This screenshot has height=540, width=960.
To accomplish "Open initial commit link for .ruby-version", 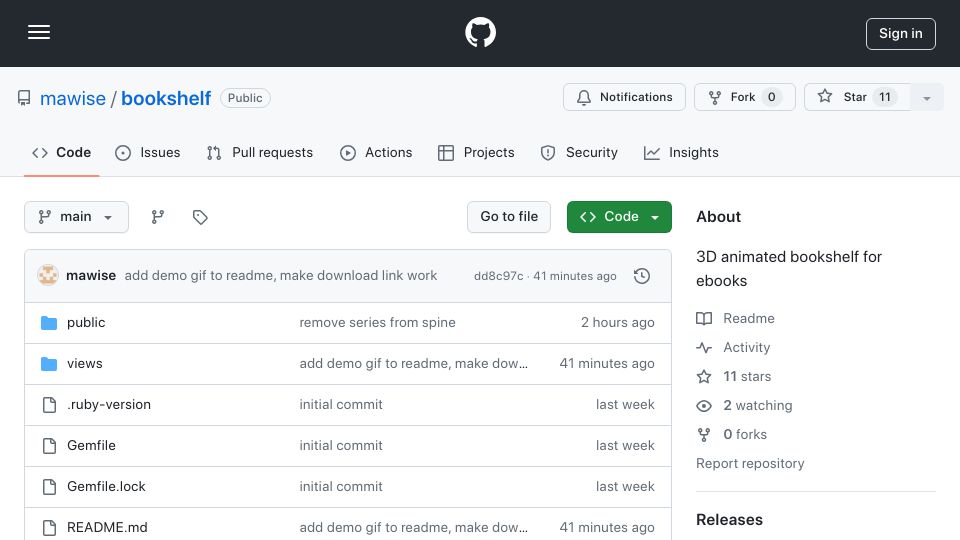I will tap(341, 405).
